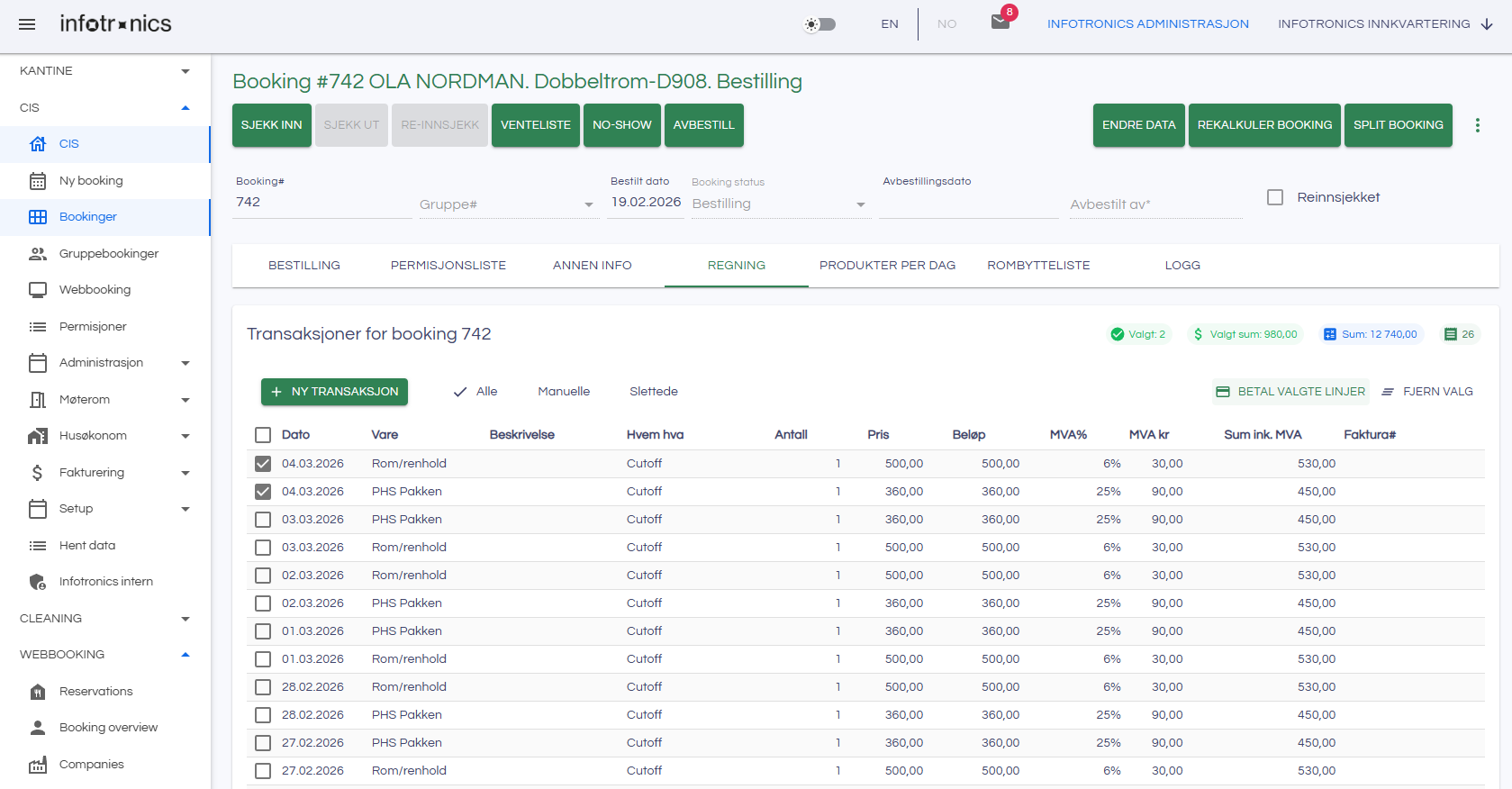Click the Companies factory icon
Screen dimensions: 1512x789
point(38,765)
